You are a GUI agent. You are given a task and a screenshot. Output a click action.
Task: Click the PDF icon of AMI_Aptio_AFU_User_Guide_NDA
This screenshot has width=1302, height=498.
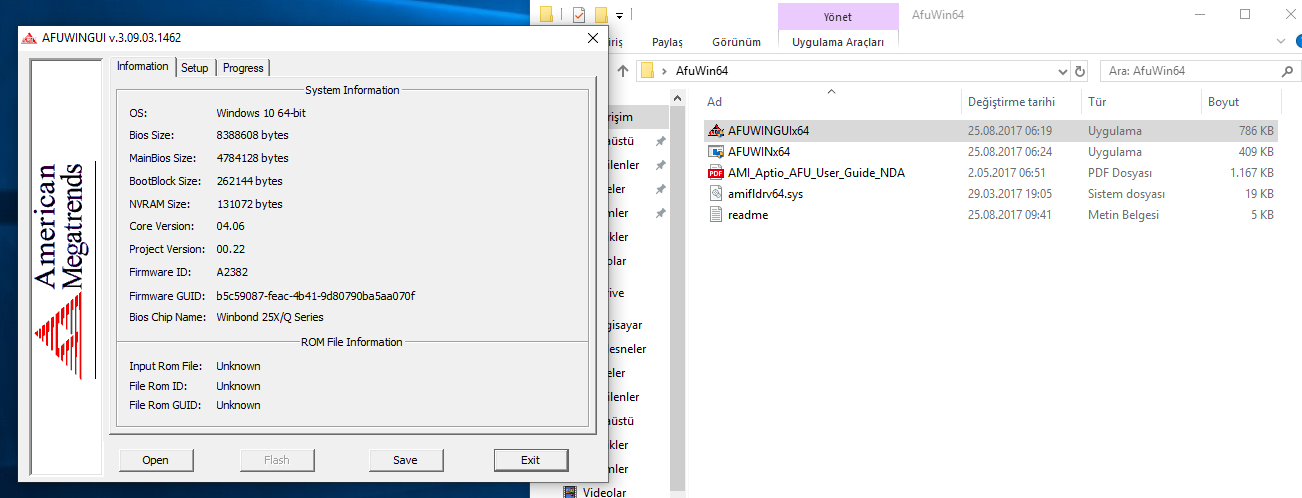click(715, 173)
